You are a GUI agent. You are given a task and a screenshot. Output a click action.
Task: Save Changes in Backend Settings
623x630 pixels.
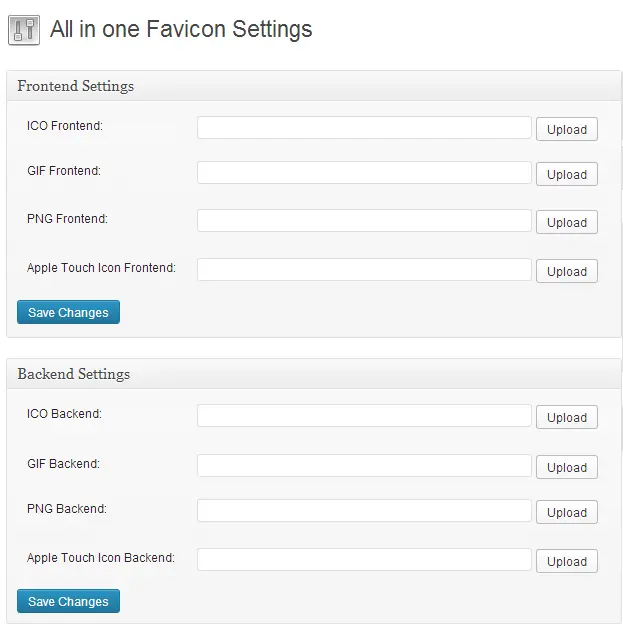(x=68, y=601)
